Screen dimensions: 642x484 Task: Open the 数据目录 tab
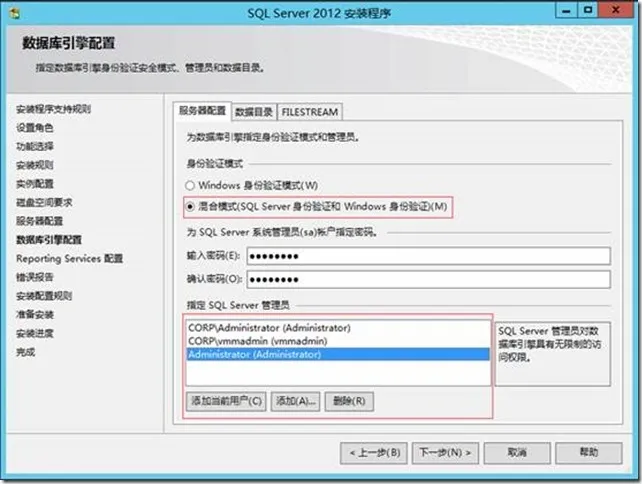click(254, 112)
